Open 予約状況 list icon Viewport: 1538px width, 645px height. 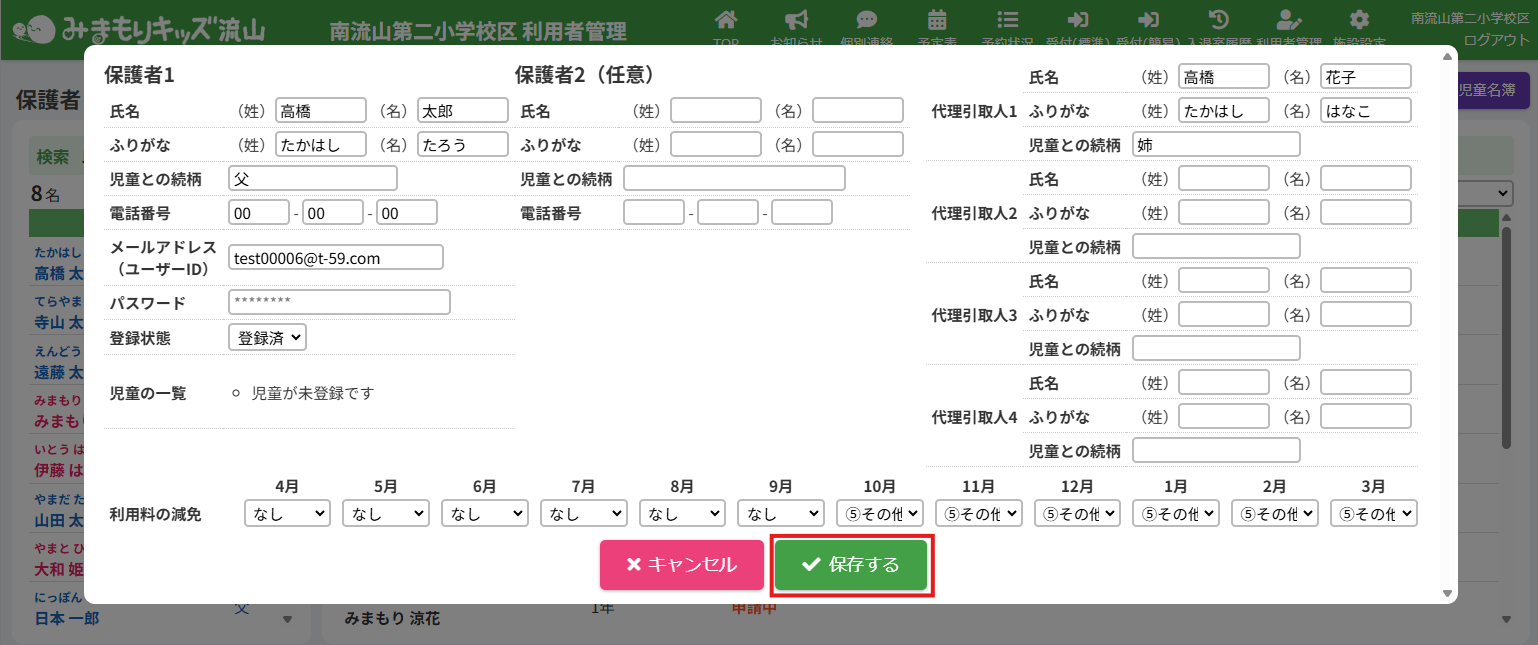(x=1008, y=21)
